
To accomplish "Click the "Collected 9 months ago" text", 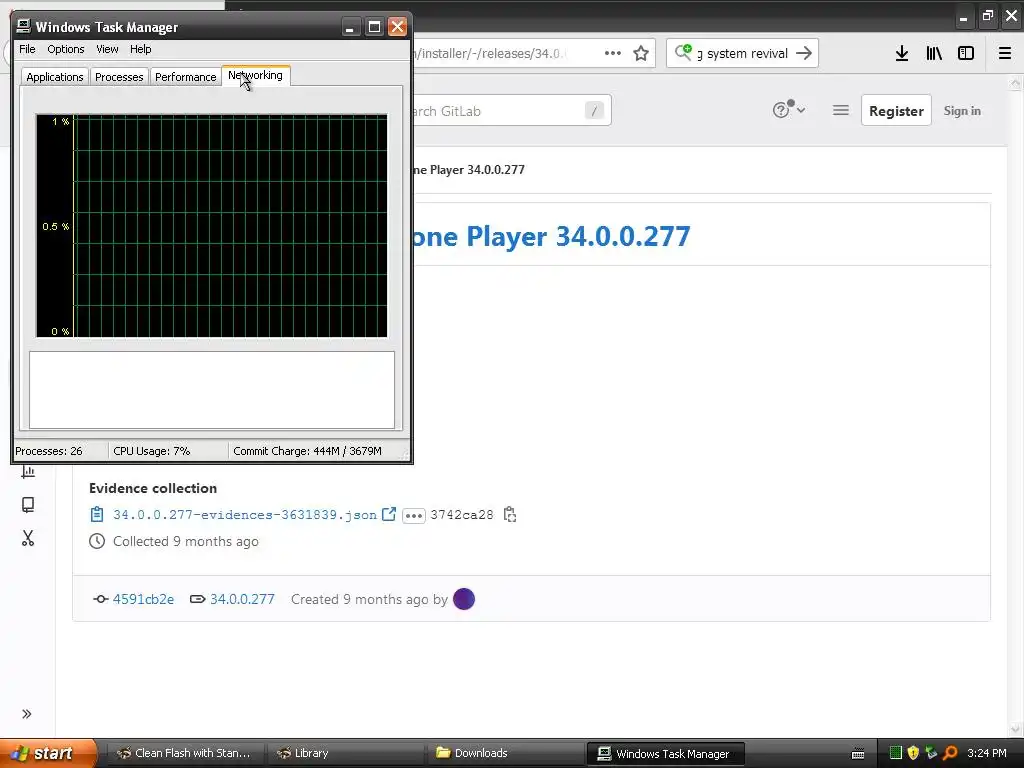I will 185,541.
